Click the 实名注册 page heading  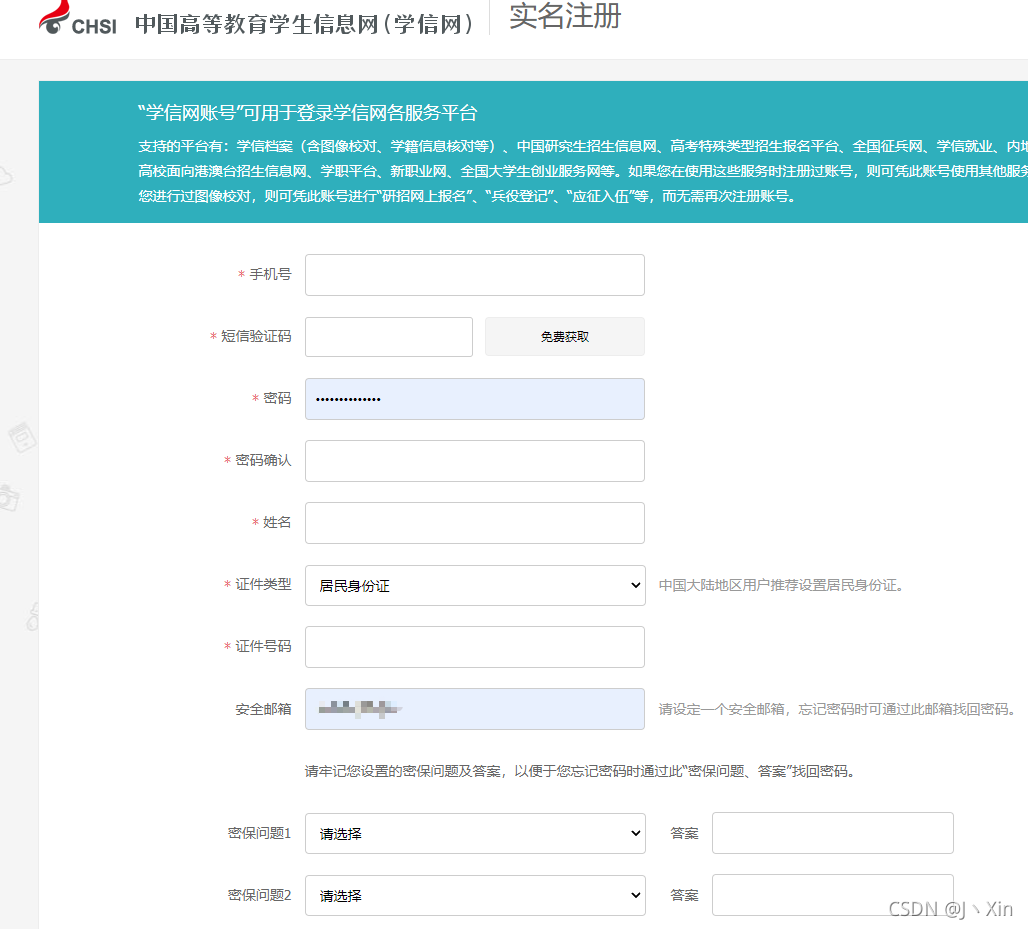click(x=565, y=16)
